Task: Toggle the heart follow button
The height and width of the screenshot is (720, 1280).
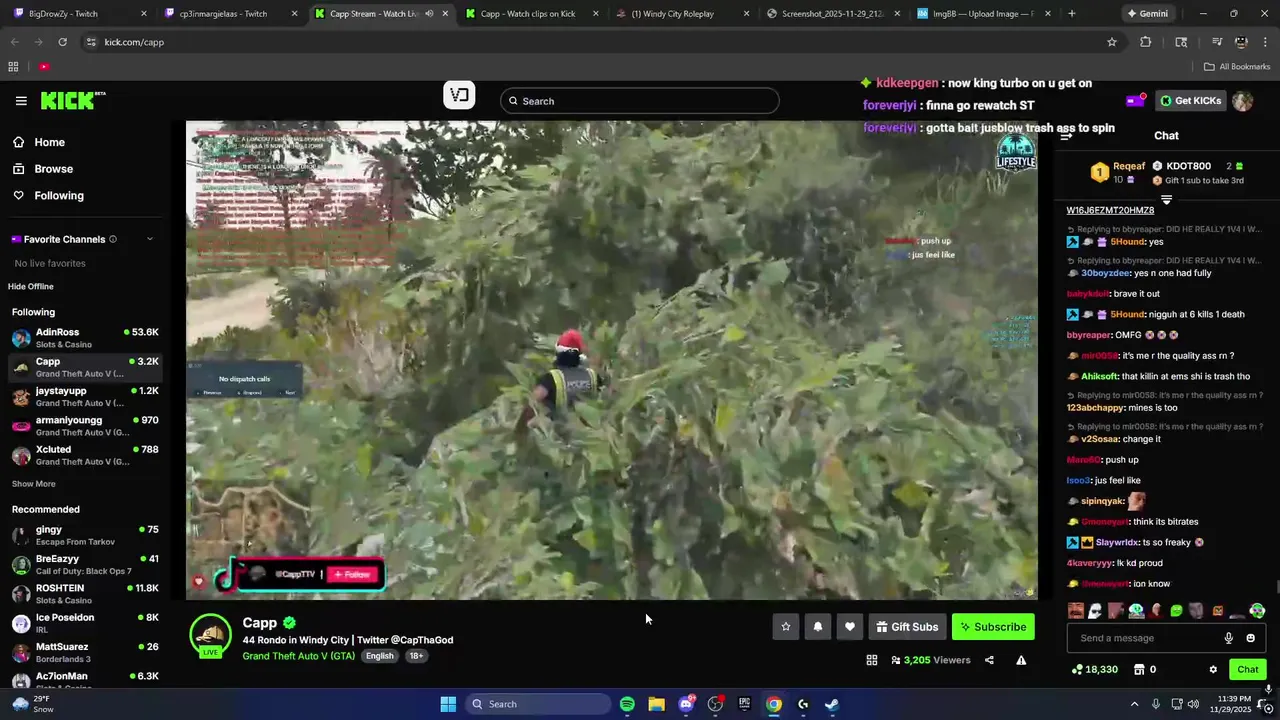Action: click(850, 627)
